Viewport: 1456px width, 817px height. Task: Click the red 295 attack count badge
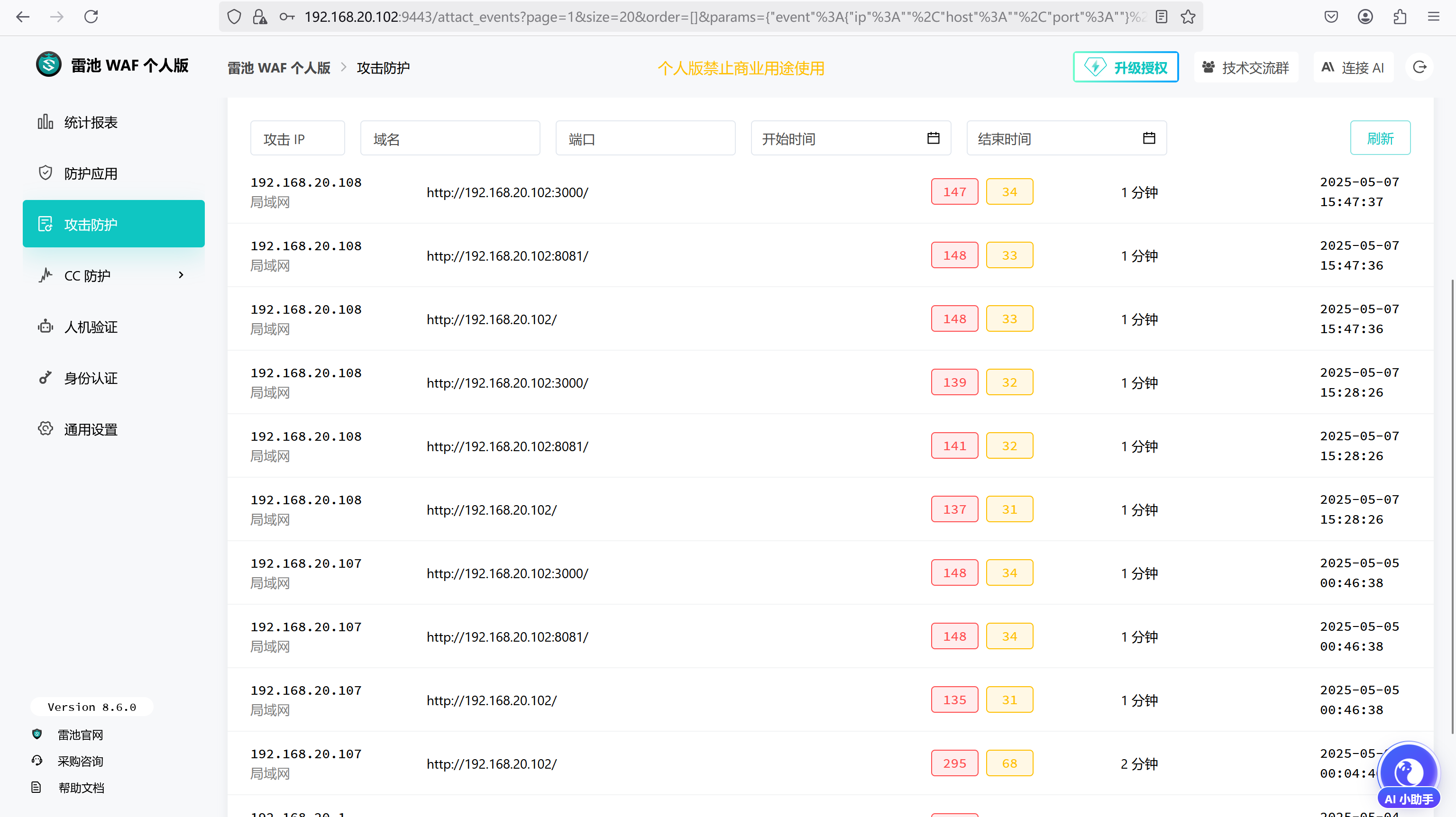(x=955, y=763)
